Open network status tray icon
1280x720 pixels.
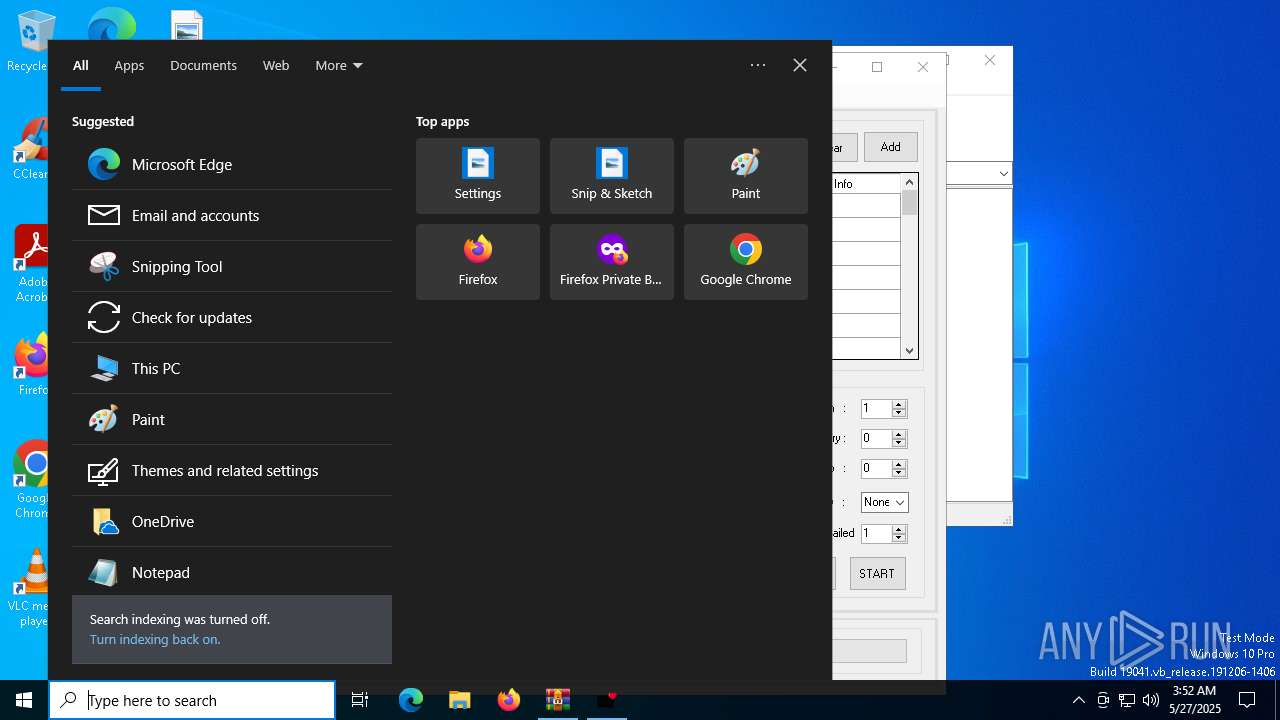[x=1127, y=700]
